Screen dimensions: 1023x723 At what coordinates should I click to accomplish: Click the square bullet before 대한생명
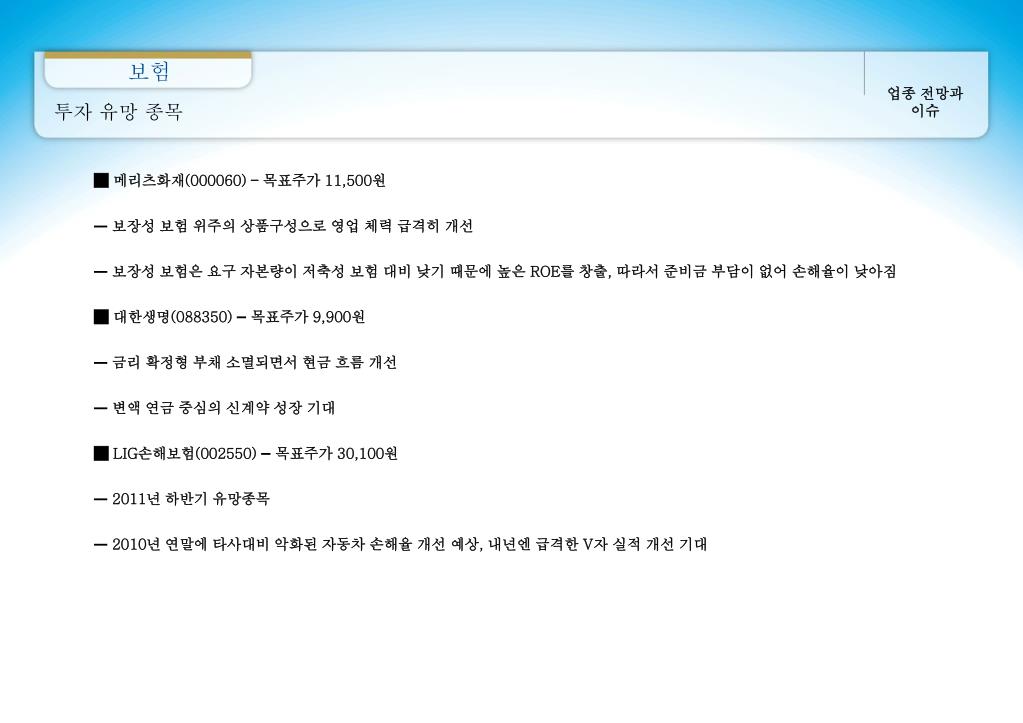coord(101,317)
